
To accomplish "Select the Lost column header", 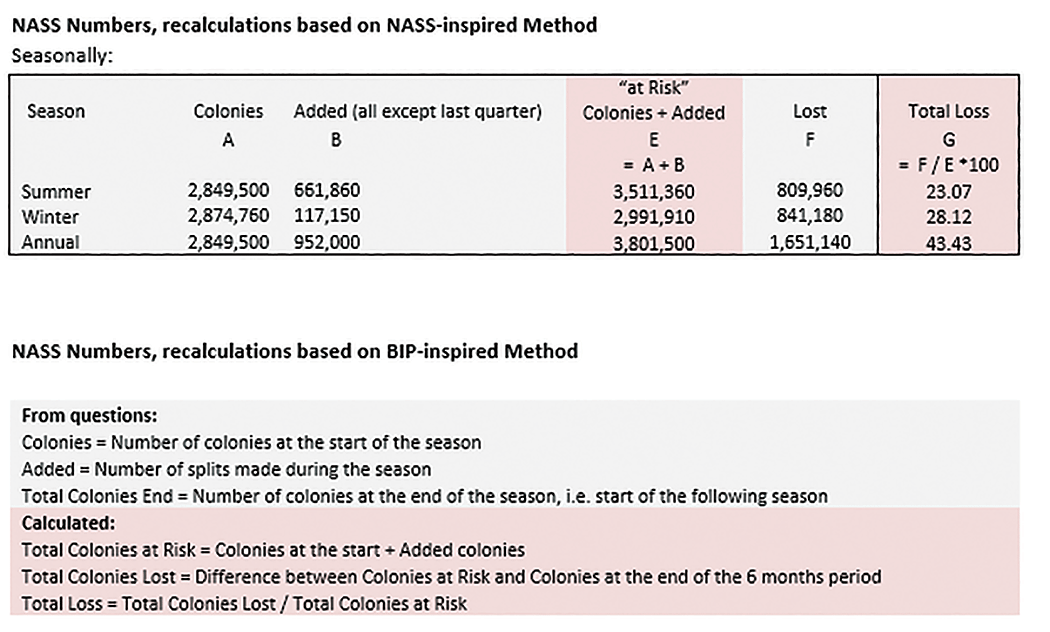I will pyautogui.click(x=808, y=112).
